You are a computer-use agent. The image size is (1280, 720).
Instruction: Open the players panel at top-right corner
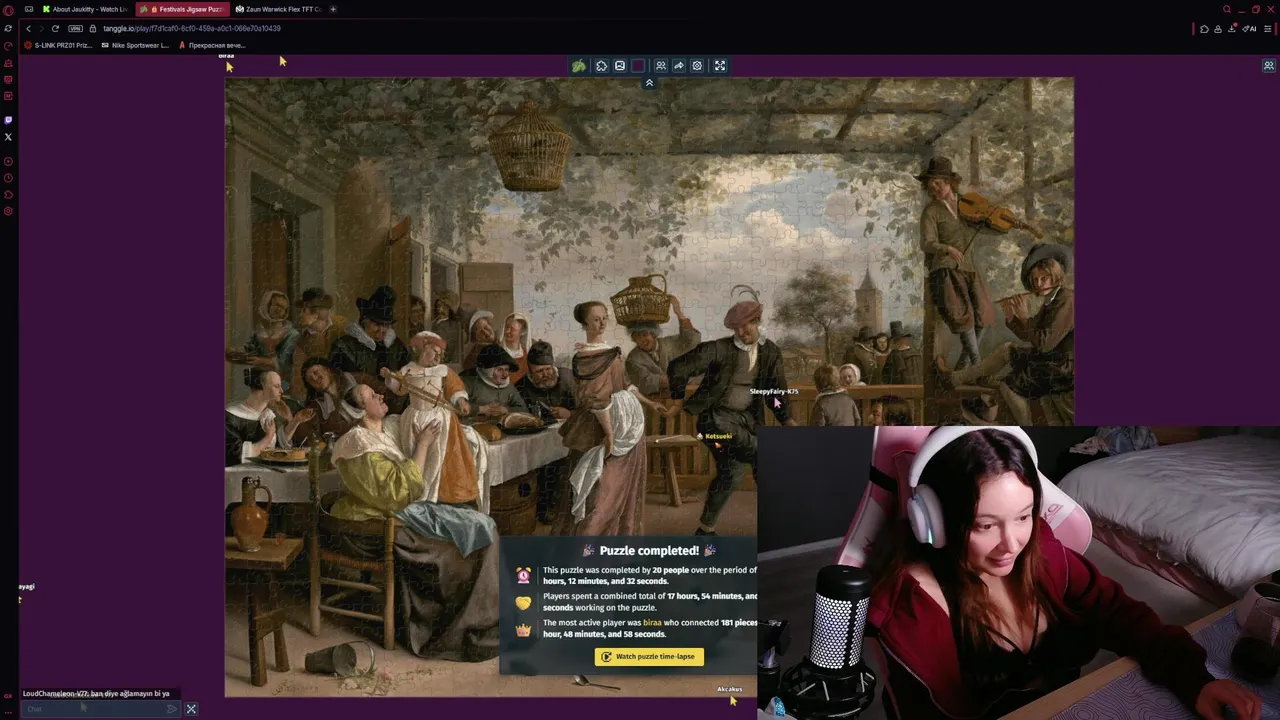click(1268, 66)
